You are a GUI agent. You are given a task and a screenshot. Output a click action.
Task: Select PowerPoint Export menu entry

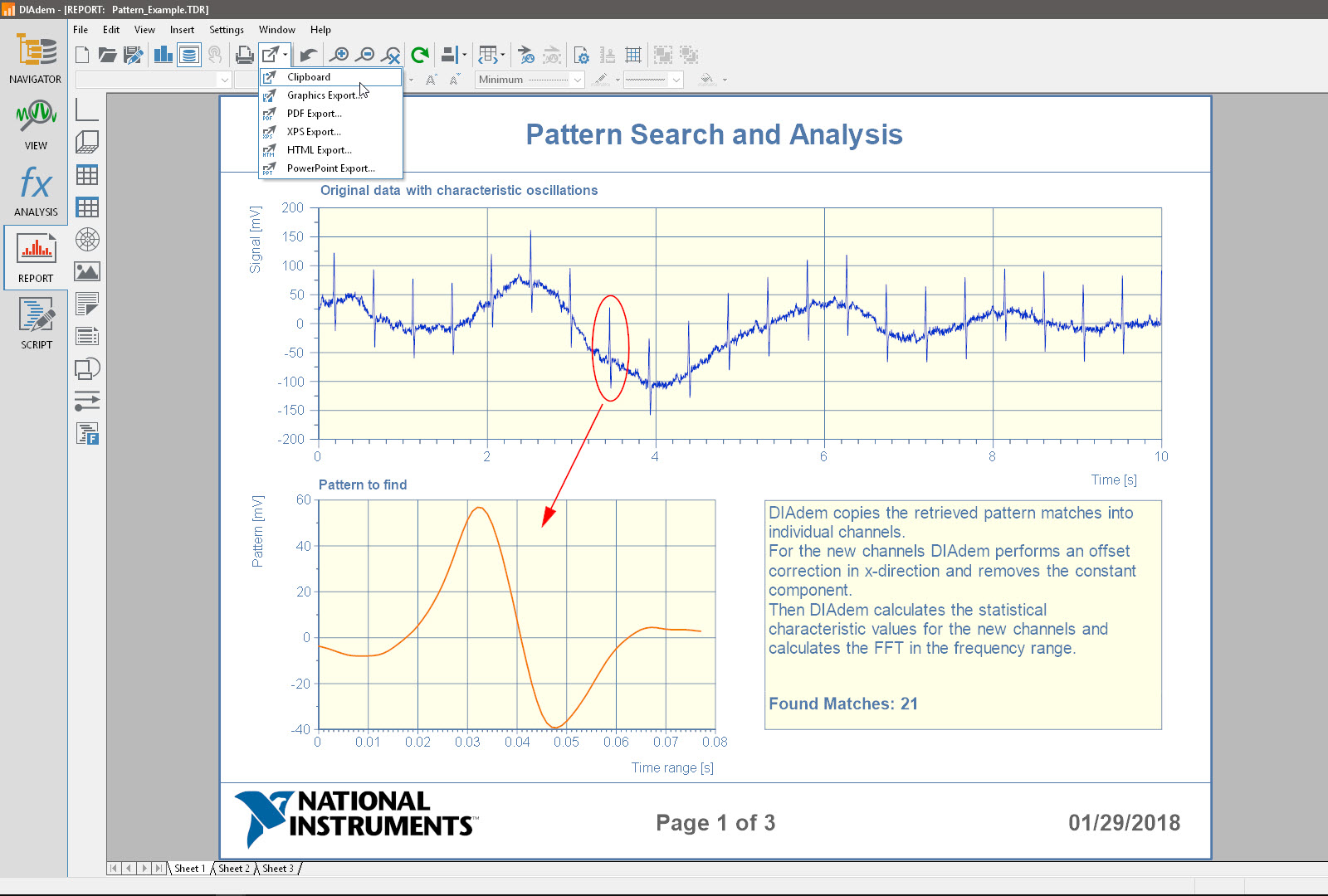point(330,168)
